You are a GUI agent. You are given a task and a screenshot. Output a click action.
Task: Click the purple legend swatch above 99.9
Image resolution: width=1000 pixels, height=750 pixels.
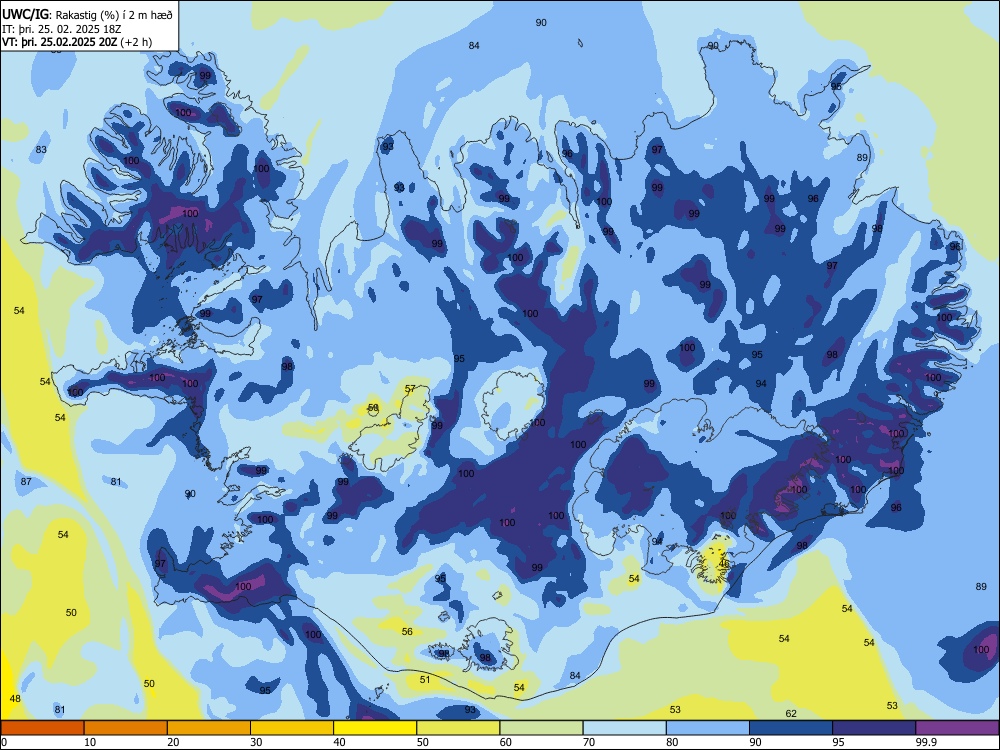(957, 728)
